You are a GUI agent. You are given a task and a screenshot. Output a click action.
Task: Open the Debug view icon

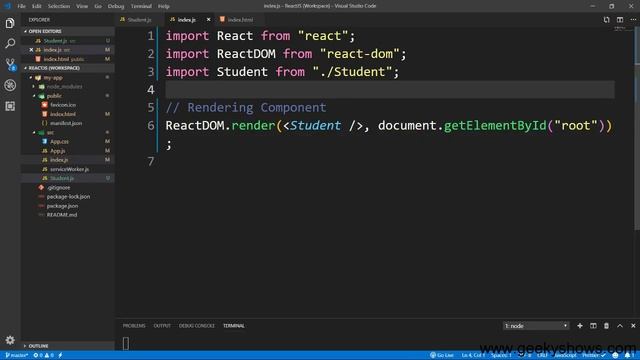tap(10, 85)
